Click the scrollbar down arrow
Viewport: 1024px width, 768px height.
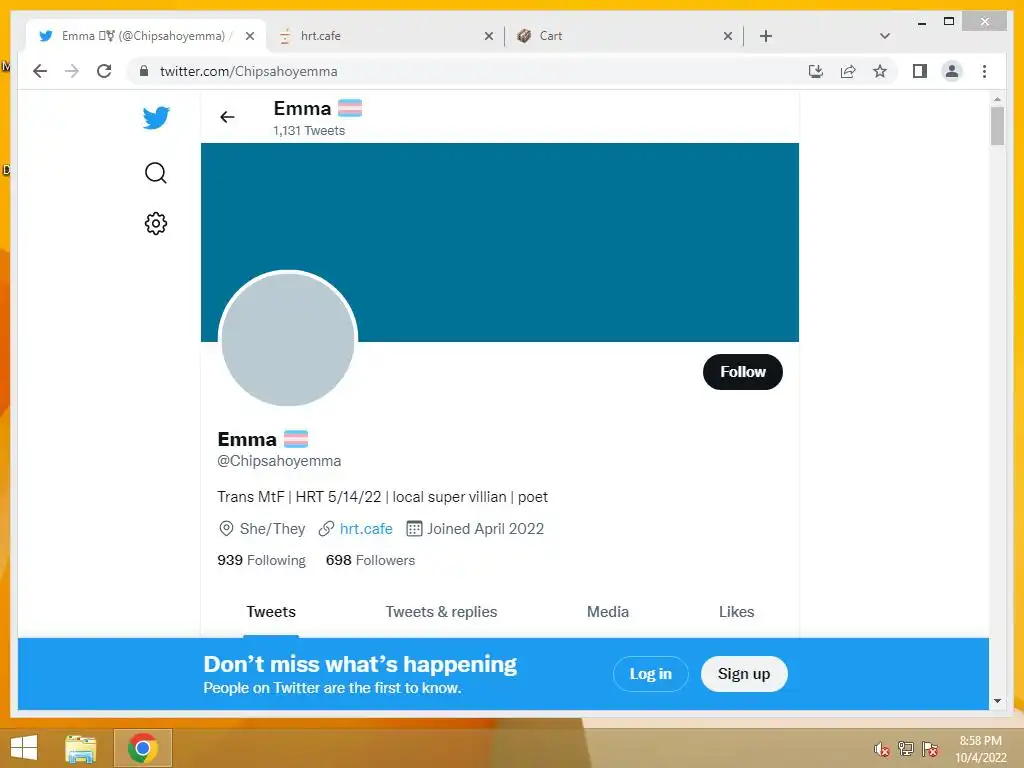coord(997,701)
